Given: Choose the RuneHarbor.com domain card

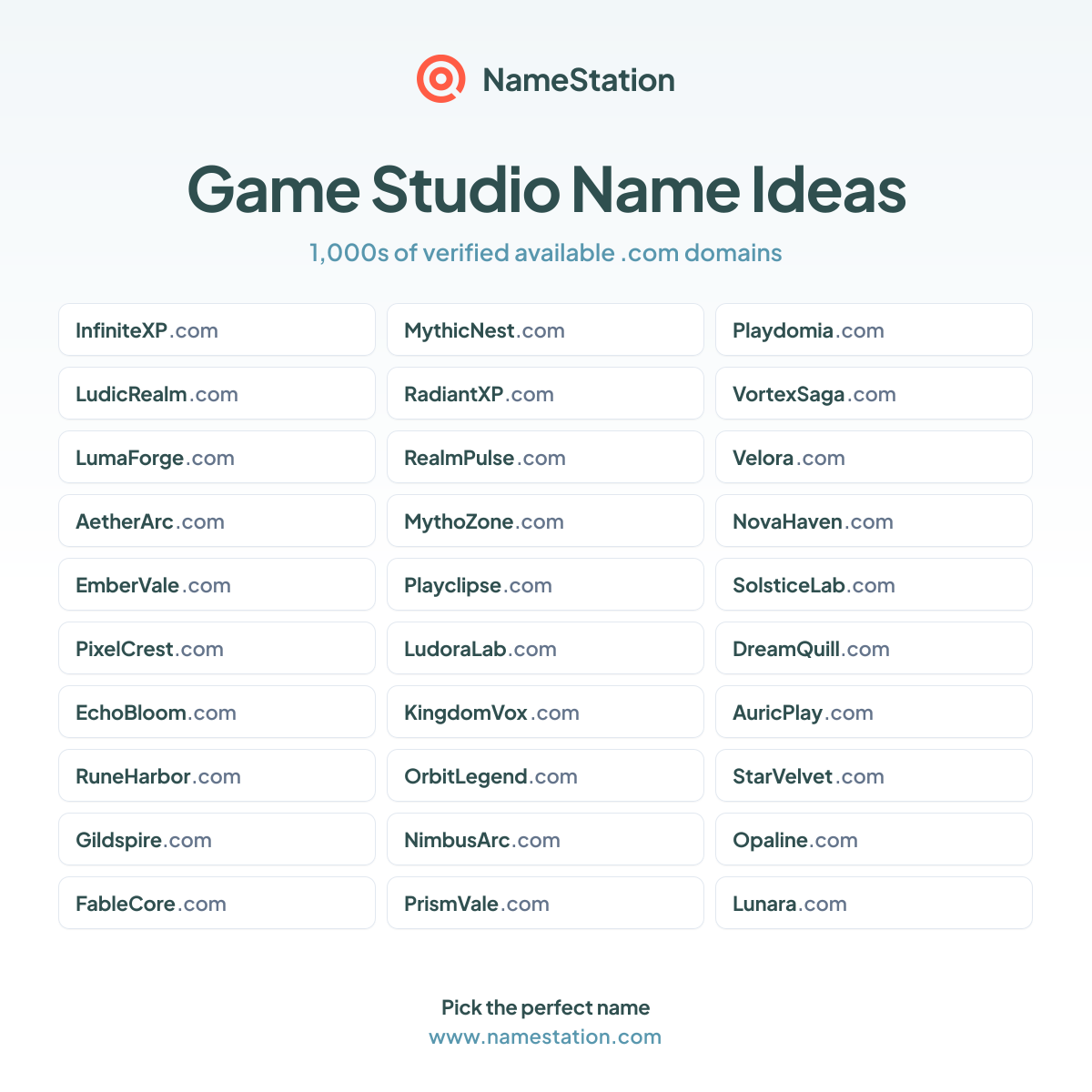Looking at the screenshot, I should pyautogui.click(x=217, y=775).
